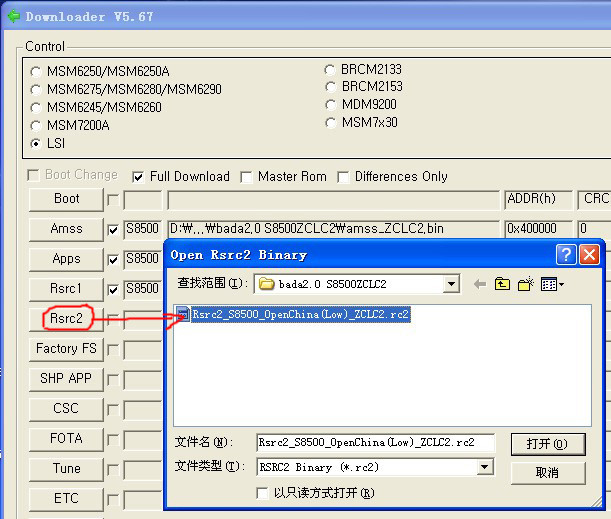Choose the MDM9200 radio option

pos(330,105)
